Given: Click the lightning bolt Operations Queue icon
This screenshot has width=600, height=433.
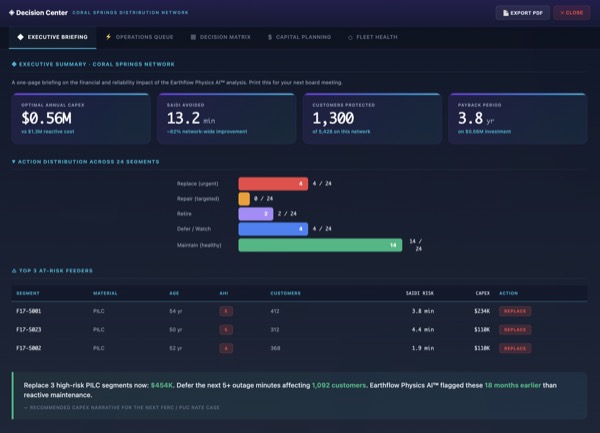Looking at the screenshot, I should pyautogui.click(x=108, y=37).
